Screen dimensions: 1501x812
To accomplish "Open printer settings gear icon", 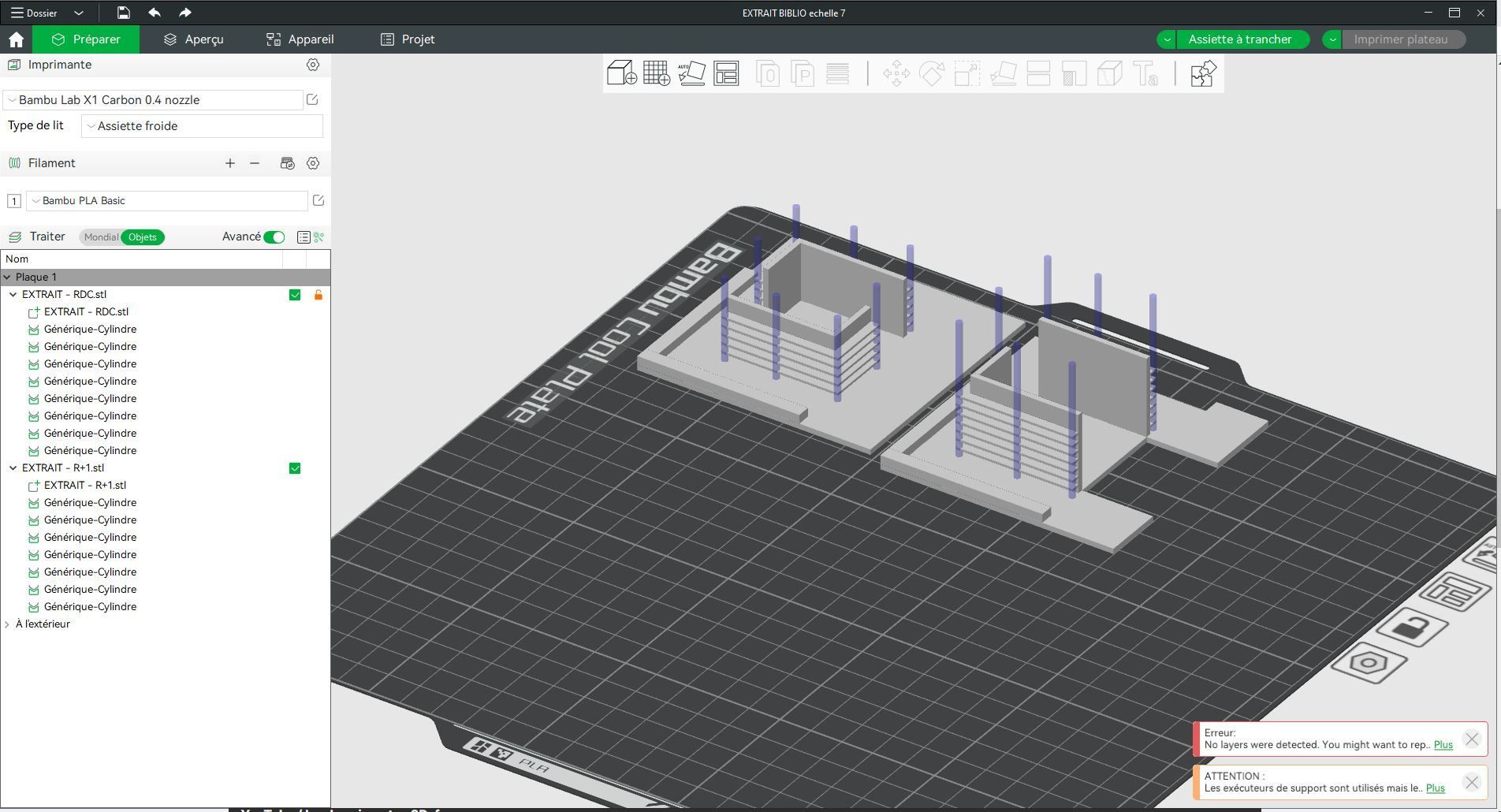I will (x=313, y=65).
